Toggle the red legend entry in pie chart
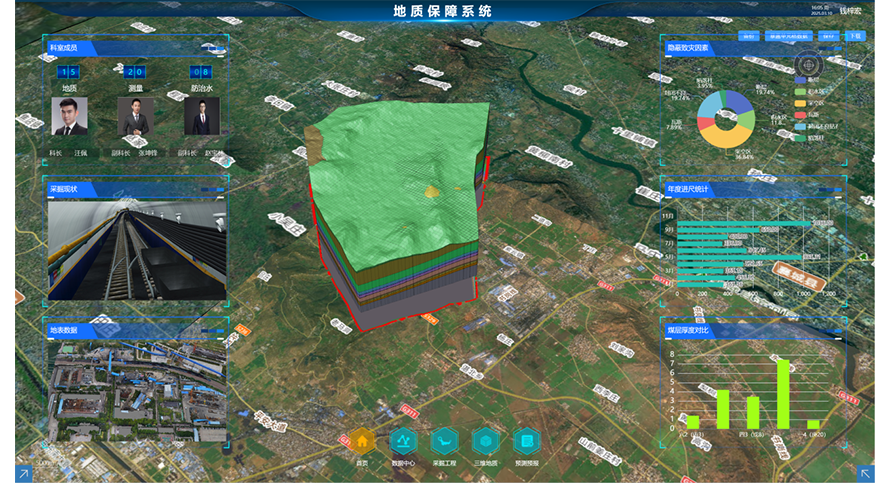This screenshot has width=891, height=483. [799, 115]
